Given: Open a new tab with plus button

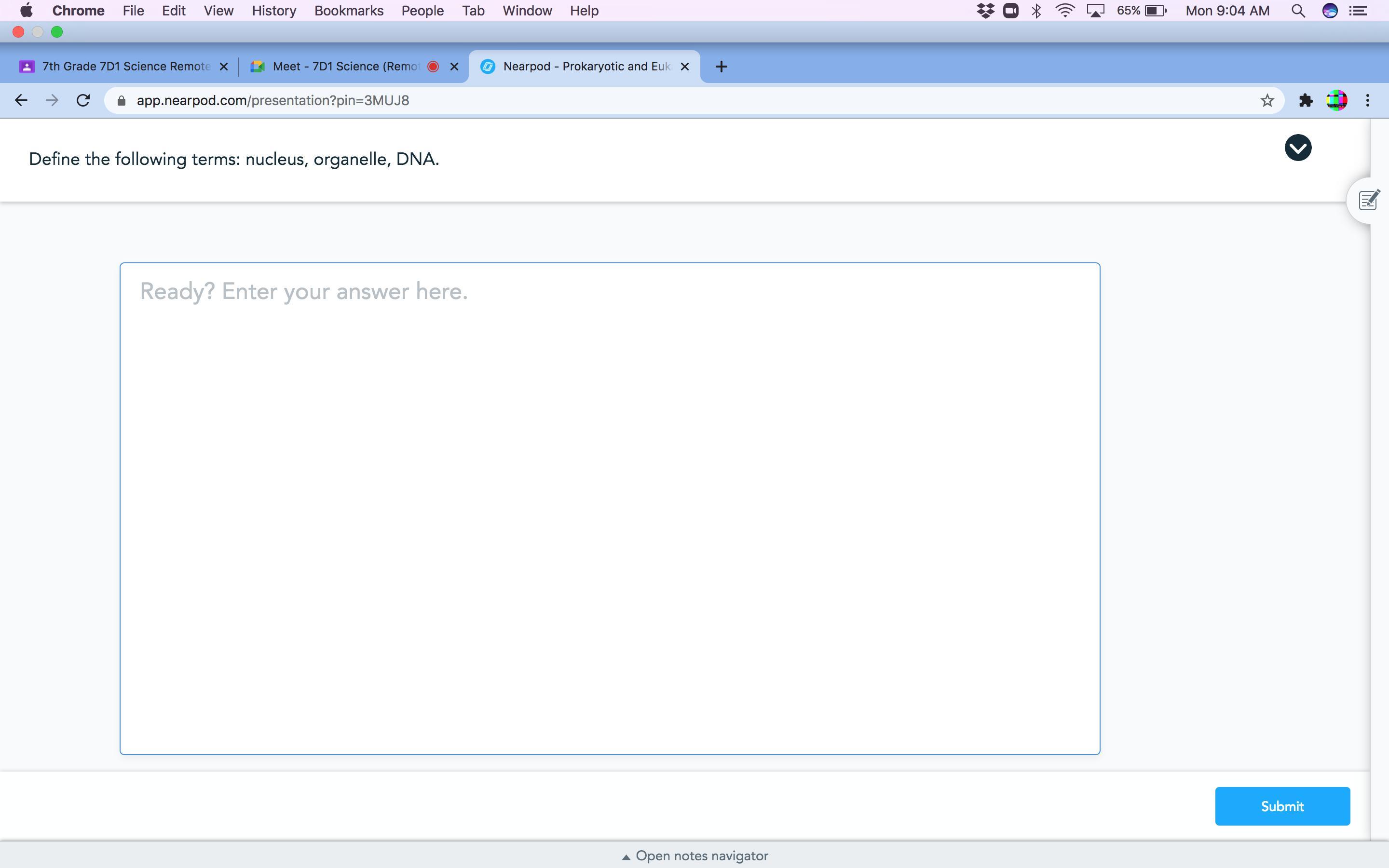Looking at the screenshot, I should 722,67.
